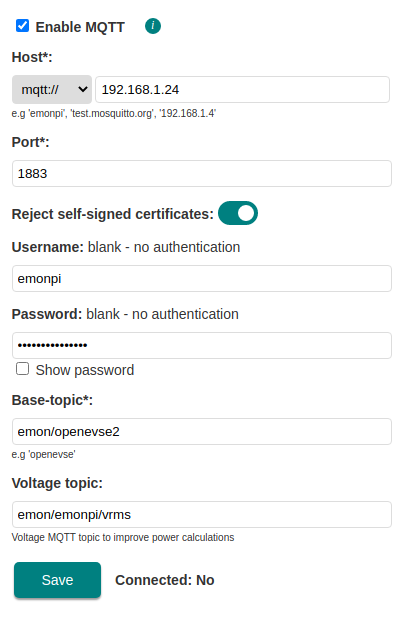Click the Port* field label
The height and width of the screenshot is (625, 409).
pos(30,142)
